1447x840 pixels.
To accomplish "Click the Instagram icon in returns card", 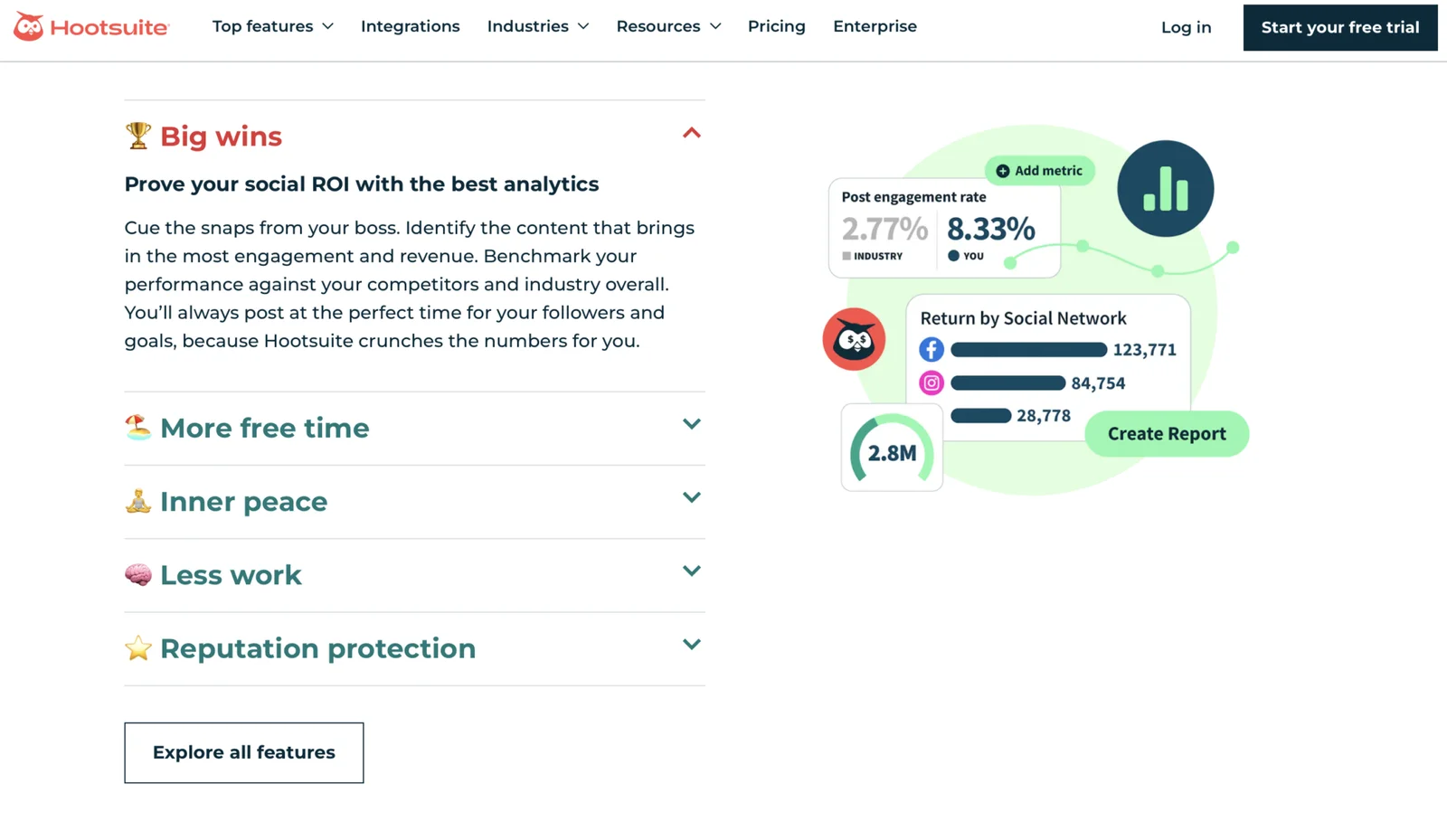I will (932, 382).
